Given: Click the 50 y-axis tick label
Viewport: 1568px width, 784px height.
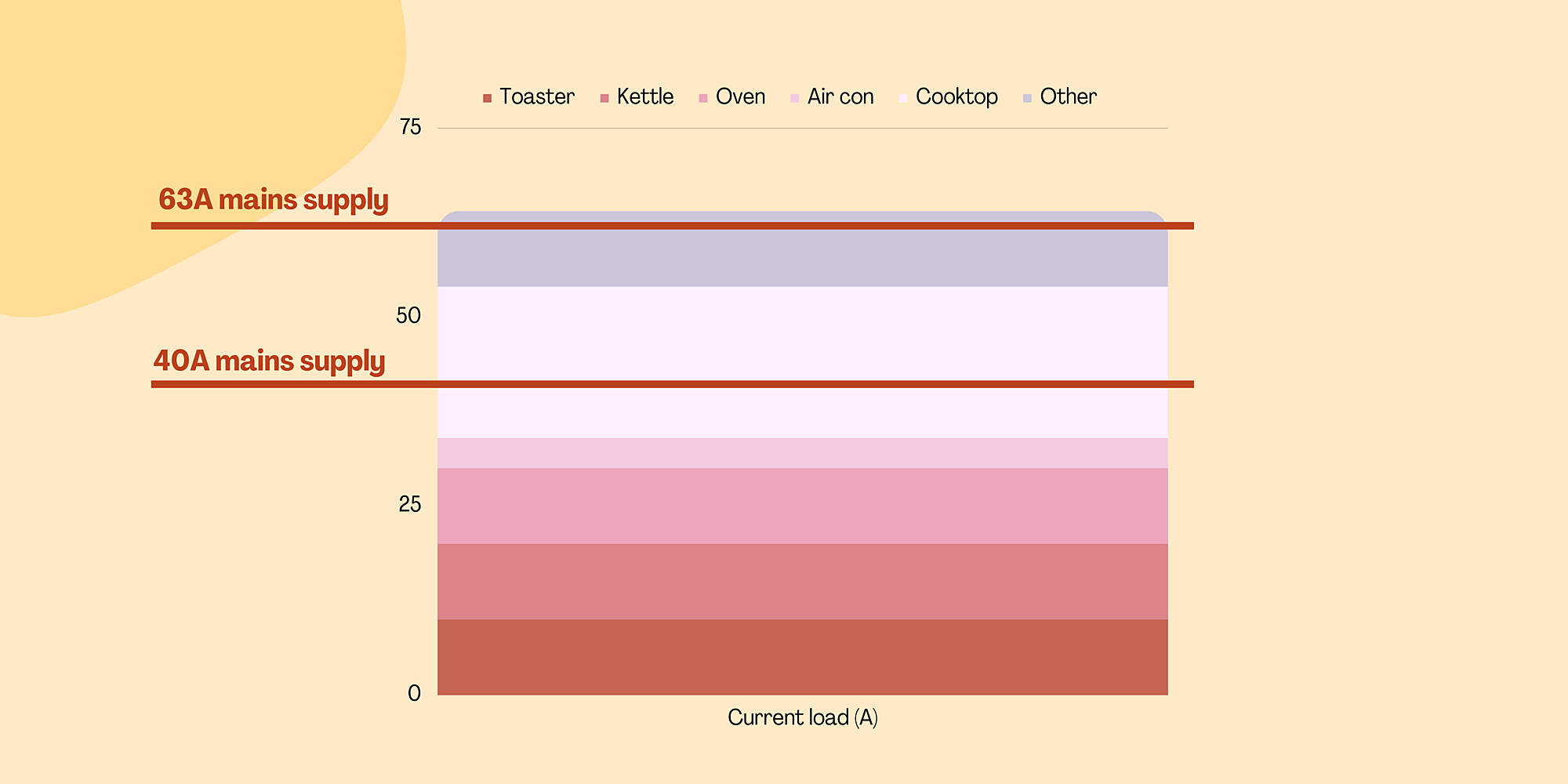Looking at the screenshot, I should point(408,316).
